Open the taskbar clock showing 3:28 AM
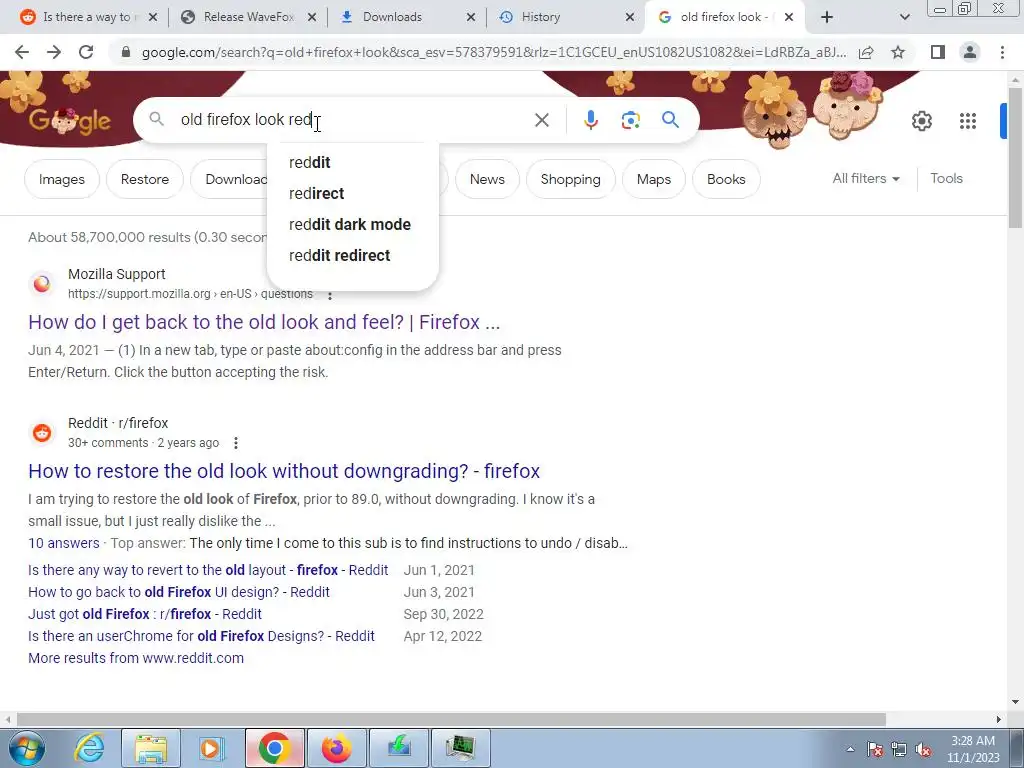1024x768 pixels. 974,749
